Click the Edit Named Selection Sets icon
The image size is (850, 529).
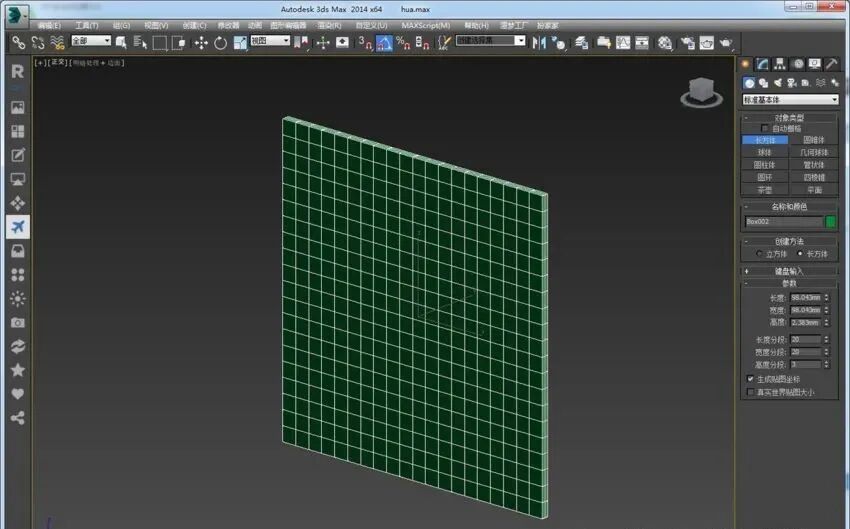(444, 43)
